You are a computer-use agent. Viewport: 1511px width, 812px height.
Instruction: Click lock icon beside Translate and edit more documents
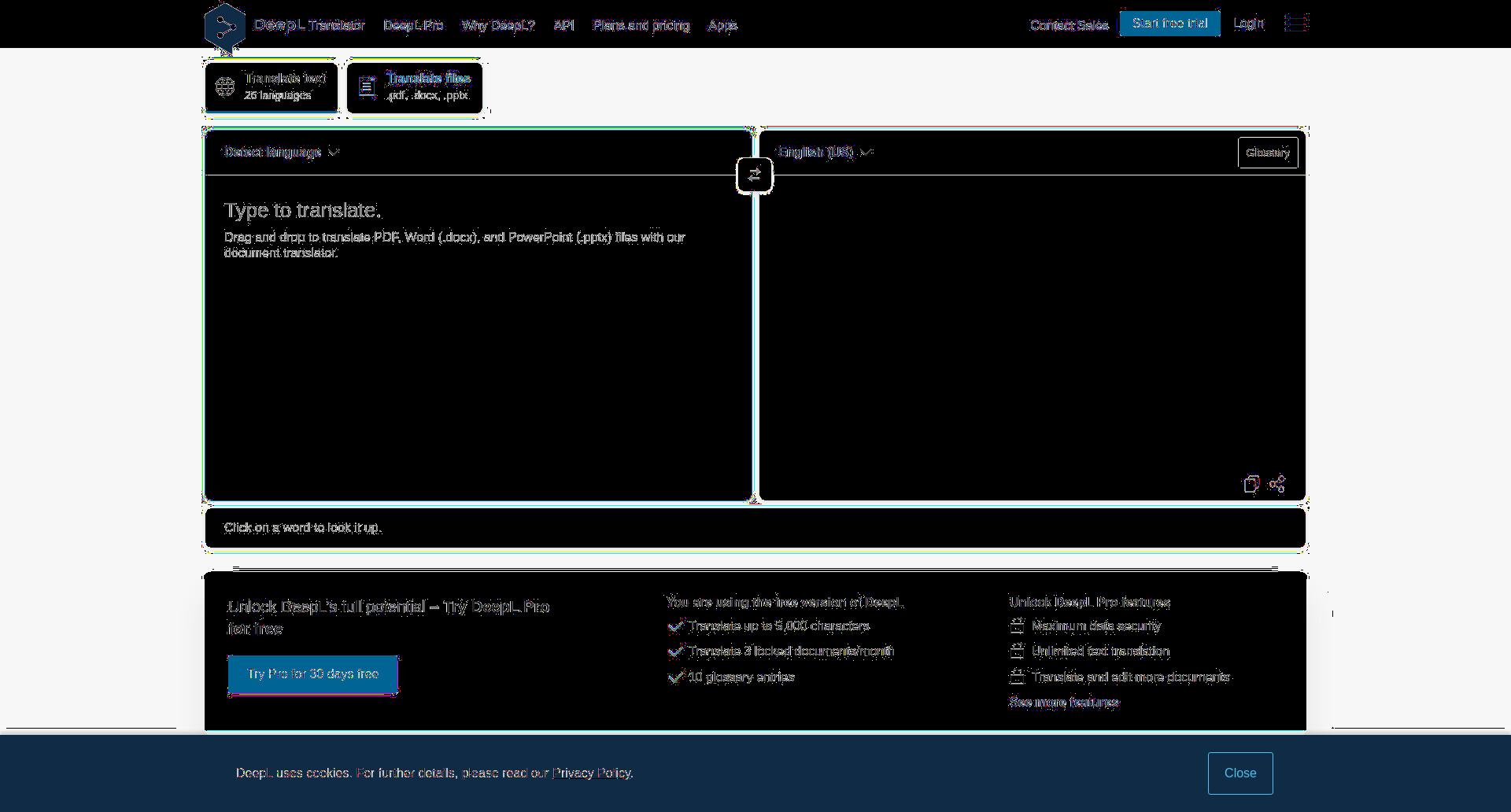(x=1017, y=677)
